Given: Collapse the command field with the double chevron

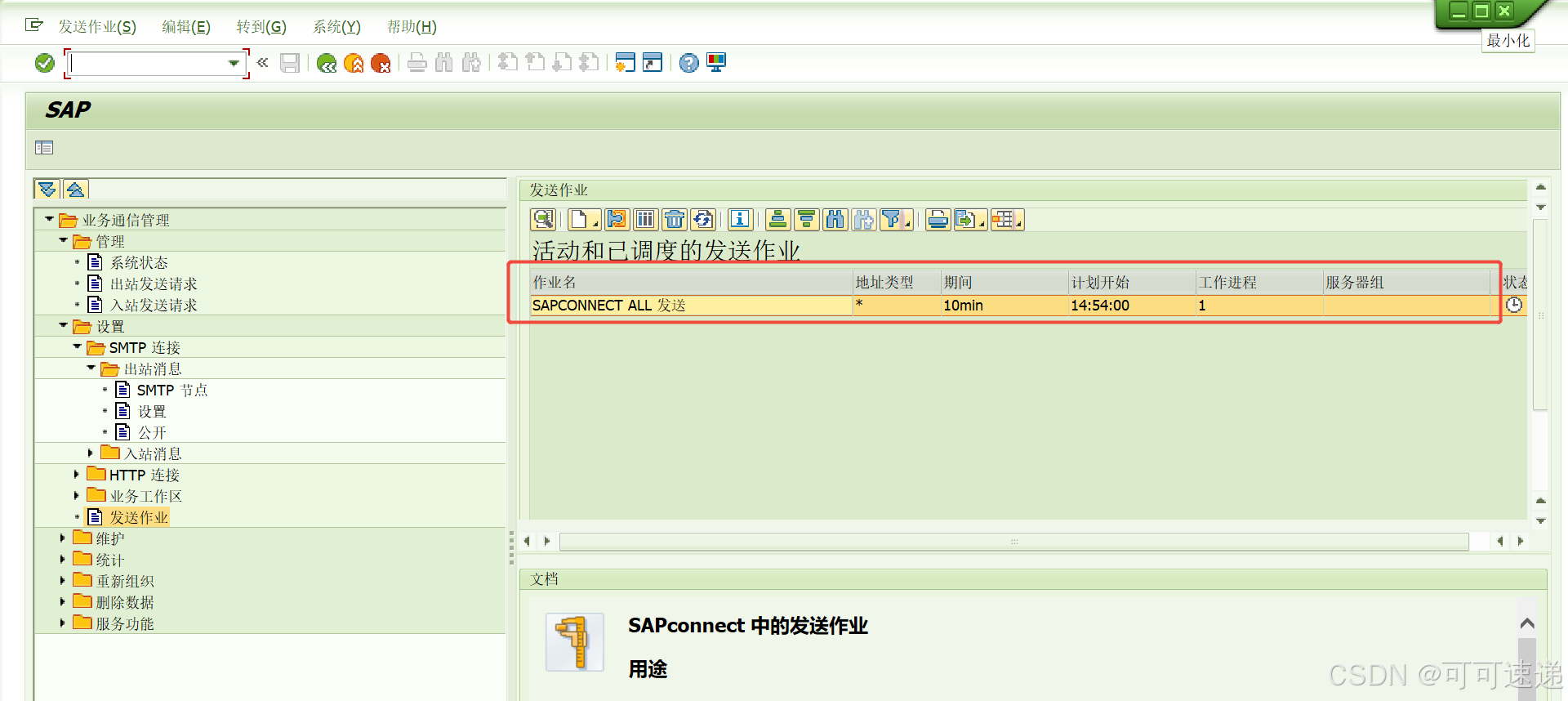Looking at the screenshot, I should point(262,62).
